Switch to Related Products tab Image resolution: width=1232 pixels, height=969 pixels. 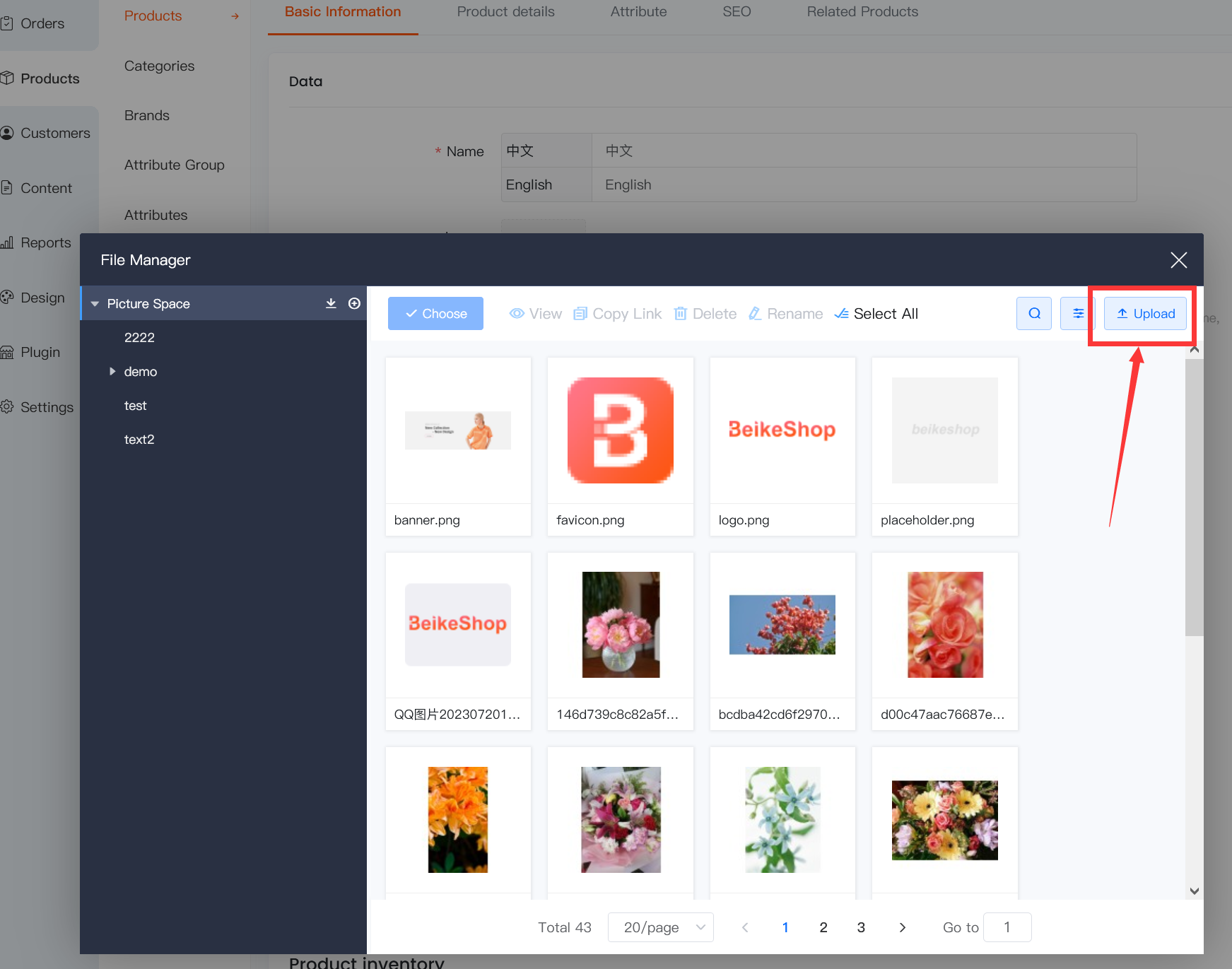pos(862,12)
